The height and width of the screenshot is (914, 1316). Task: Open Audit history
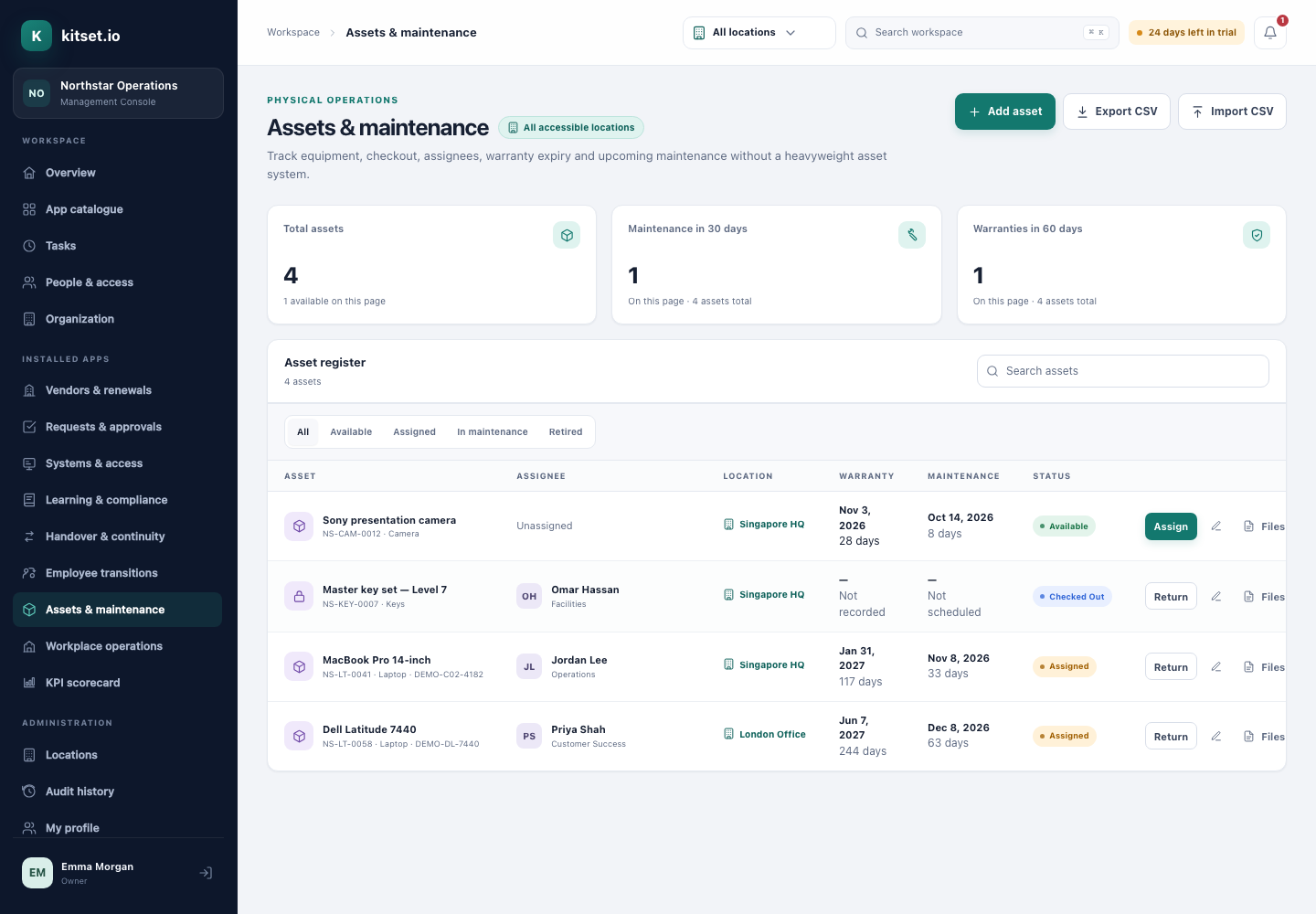[x=118, y=792]
